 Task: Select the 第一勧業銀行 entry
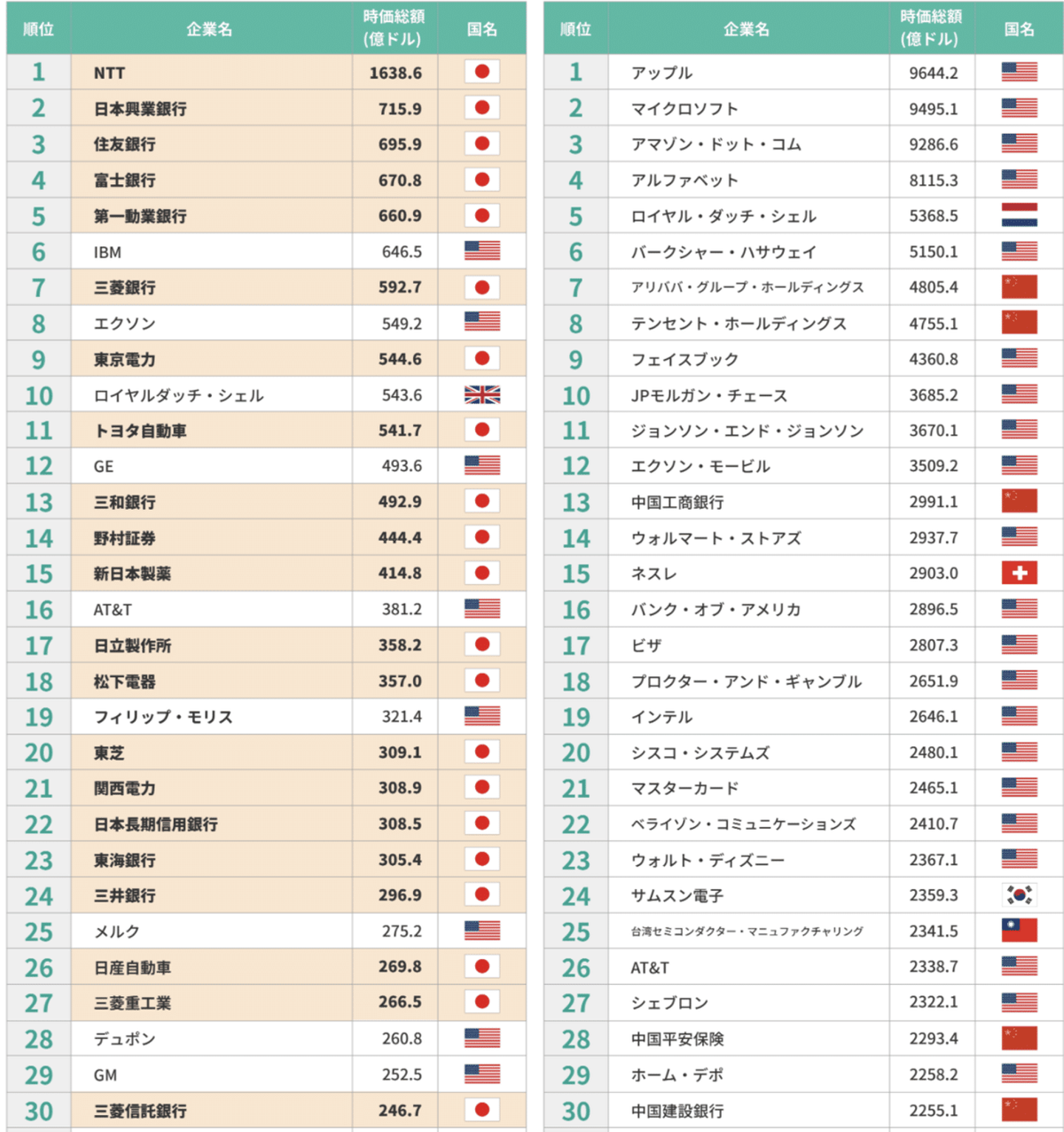(x=140, y=216)
